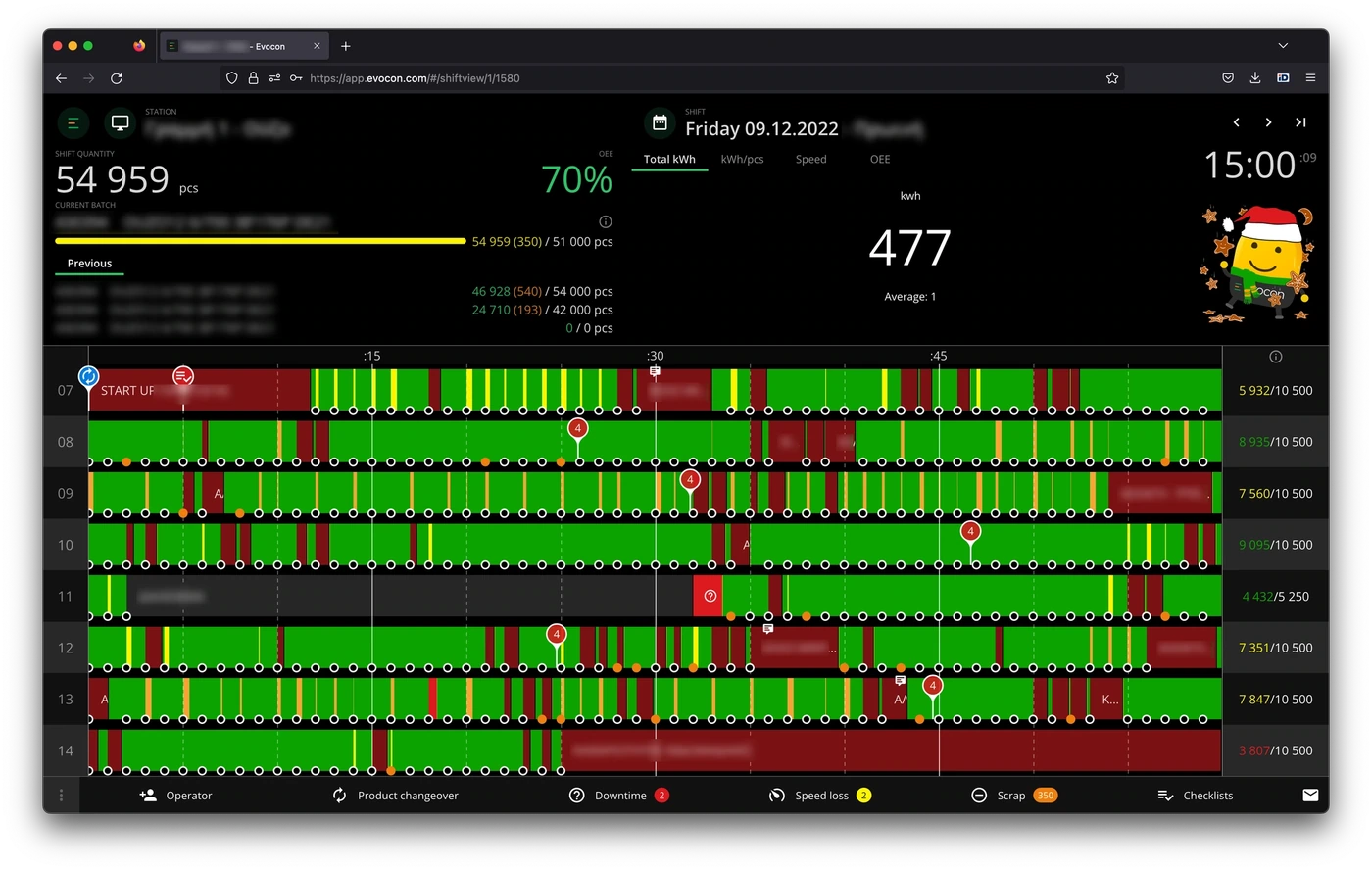
Task: Go to the next shift arrow
Action: point(1268,122)
